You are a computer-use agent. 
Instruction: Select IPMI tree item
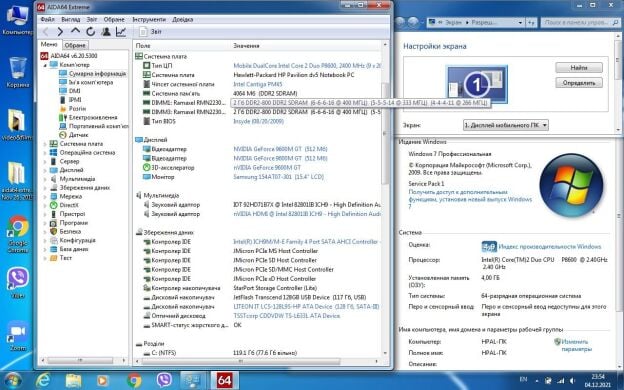tap(70, 100)
